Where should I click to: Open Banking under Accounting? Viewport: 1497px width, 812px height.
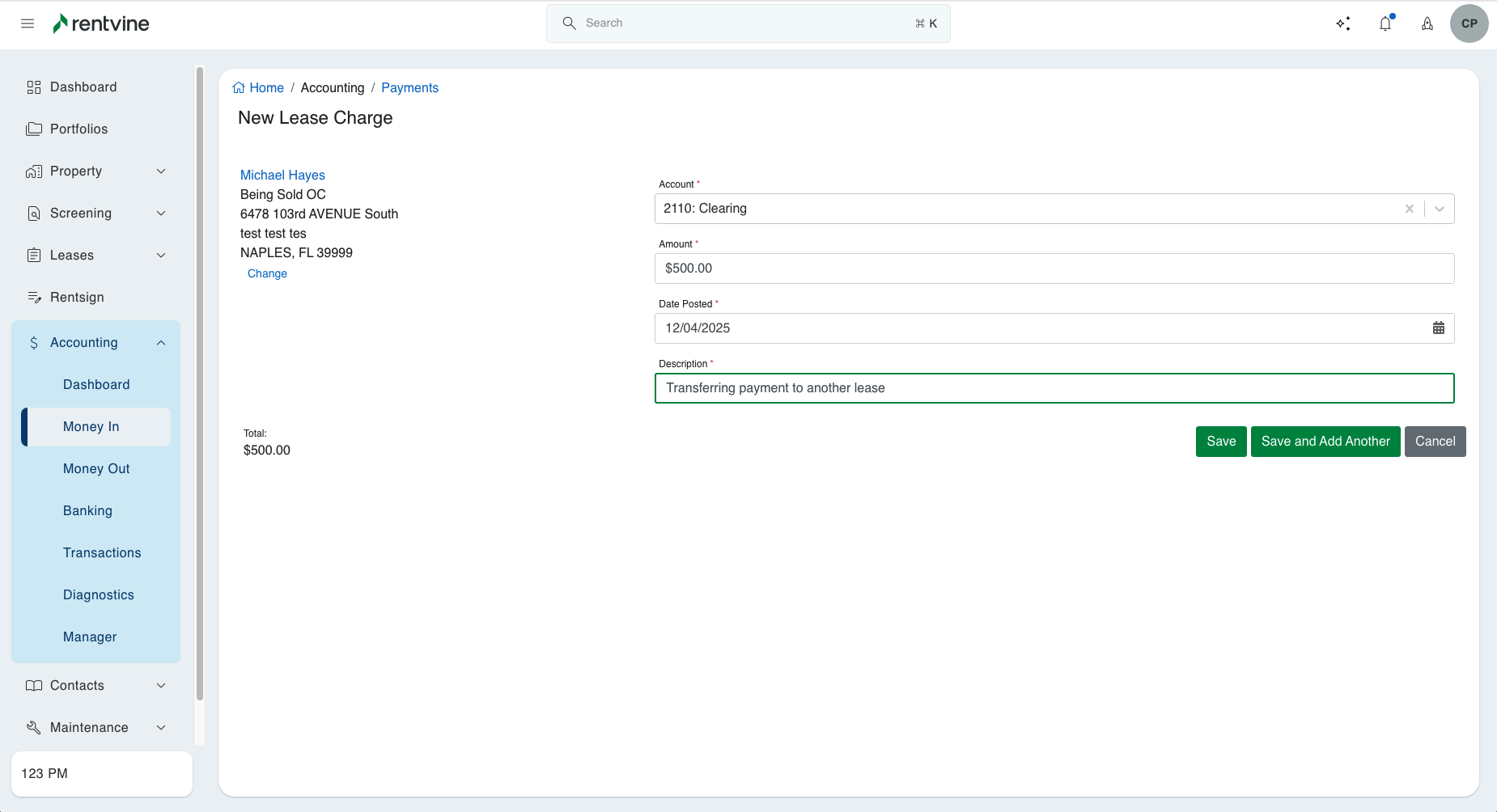87,511
